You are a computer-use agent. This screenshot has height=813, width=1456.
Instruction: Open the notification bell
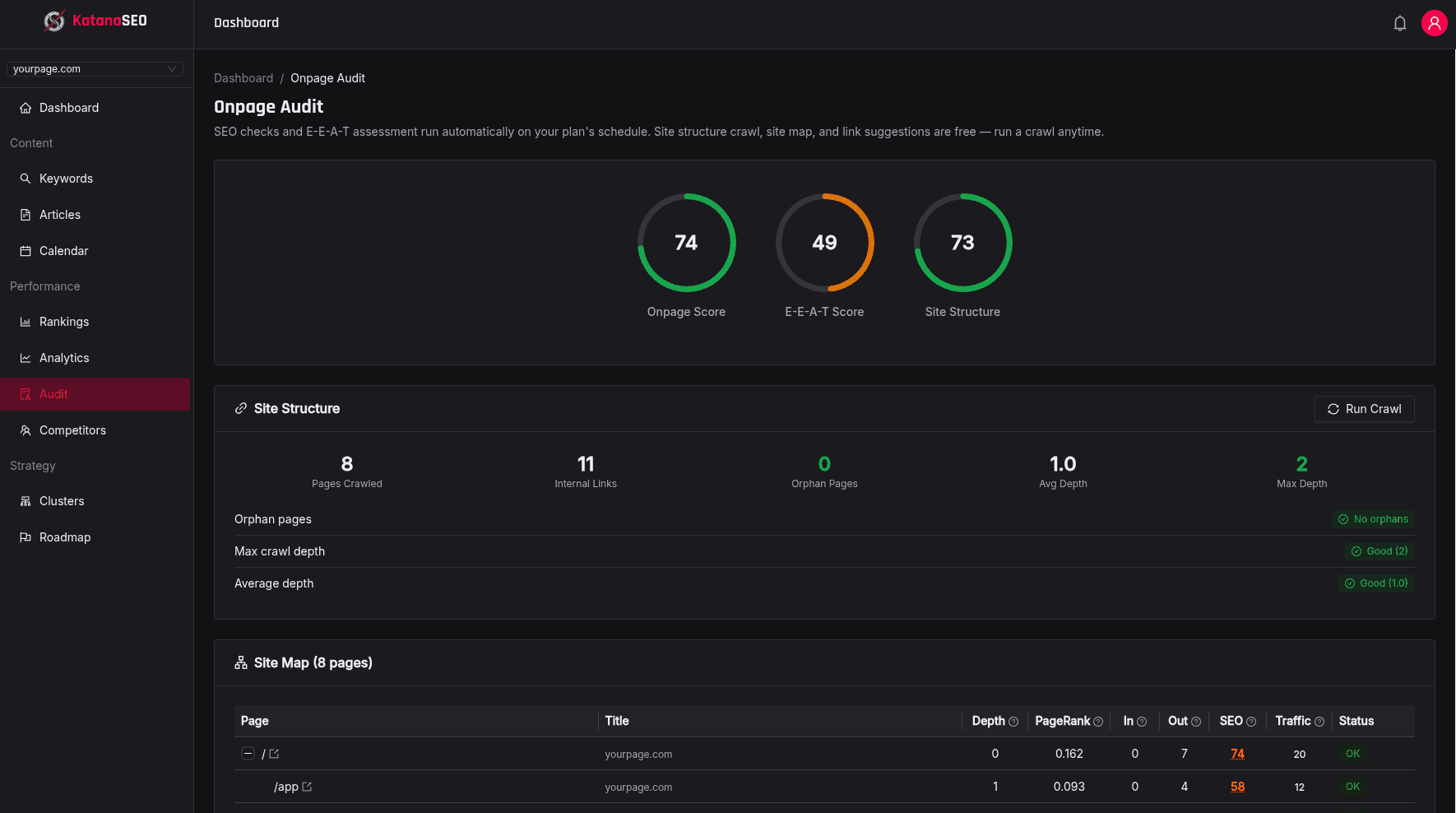click(1400, 22)
